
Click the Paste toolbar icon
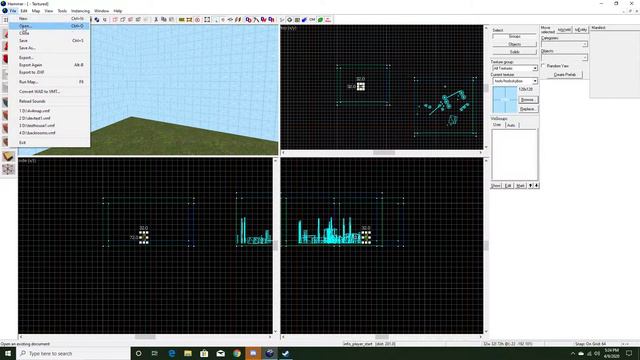[x=171, y=20]
